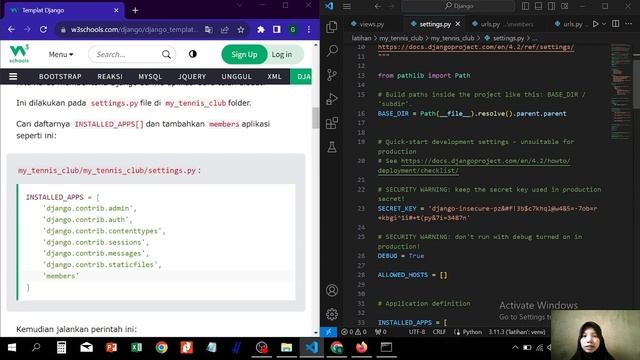Click the Sign Up button
The image size is (640, 360).
click(x=244, y=54)
